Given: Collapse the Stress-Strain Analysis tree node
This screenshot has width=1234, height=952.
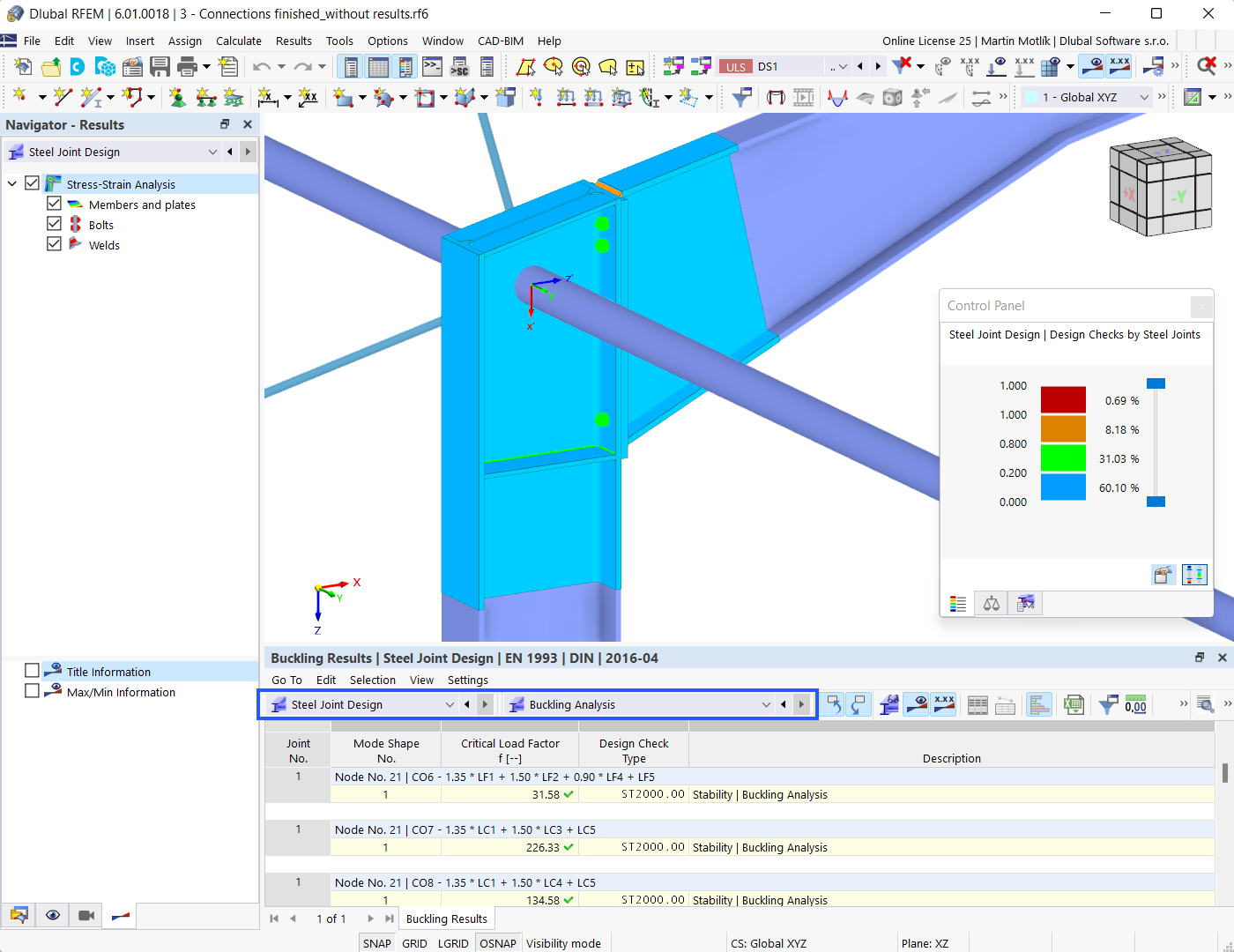Looking at the screenshot, I should [12, 183].
